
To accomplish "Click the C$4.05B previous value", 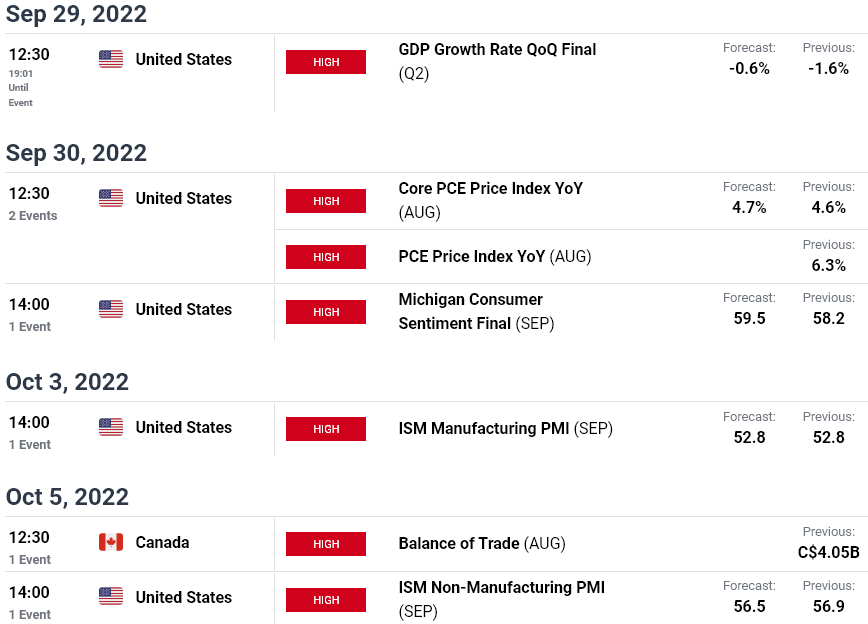I will (x=828, y=552).
